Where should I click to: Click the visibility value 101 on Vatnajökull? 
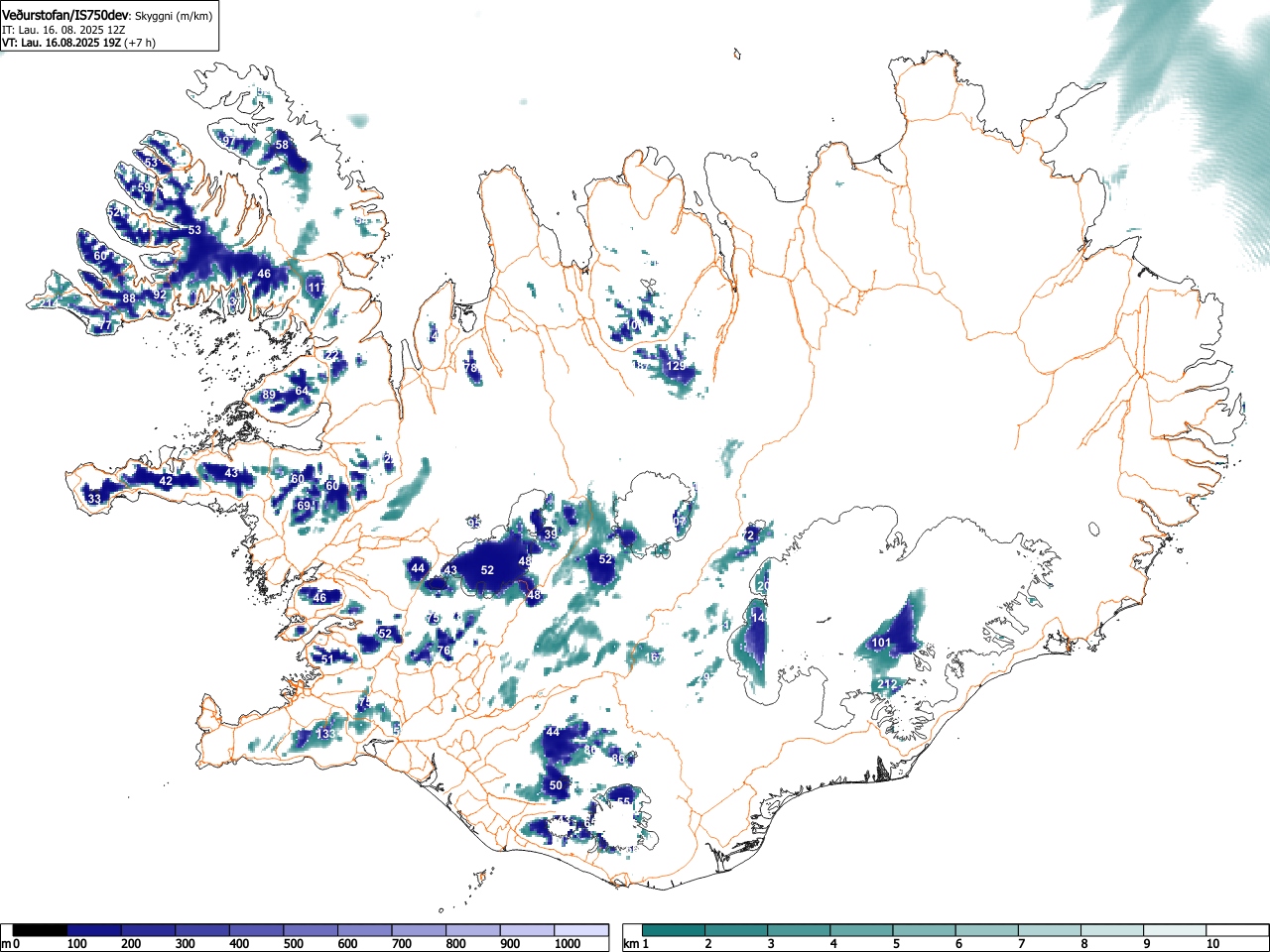(x=881, y=643)
